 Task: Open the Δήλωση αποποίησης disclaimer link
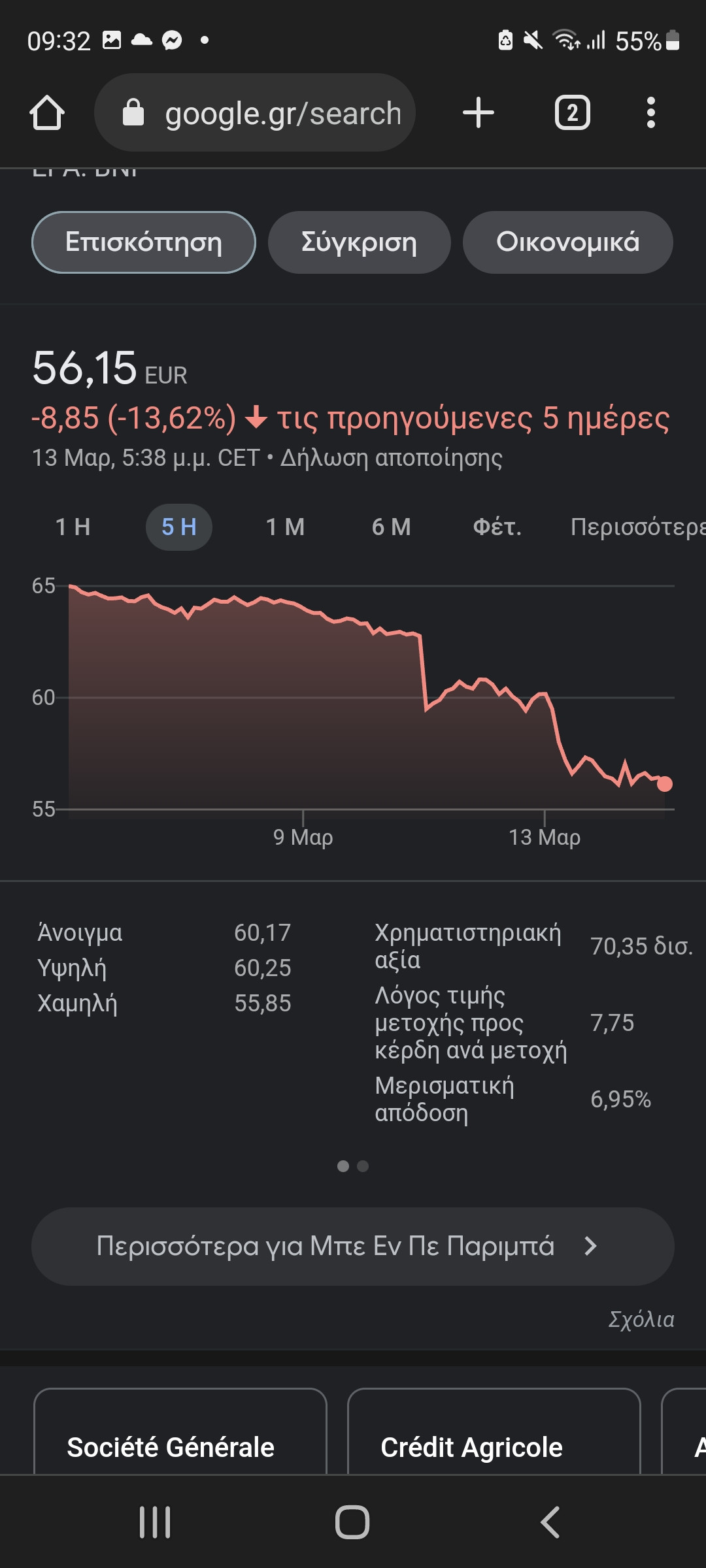tap(392, 458)
